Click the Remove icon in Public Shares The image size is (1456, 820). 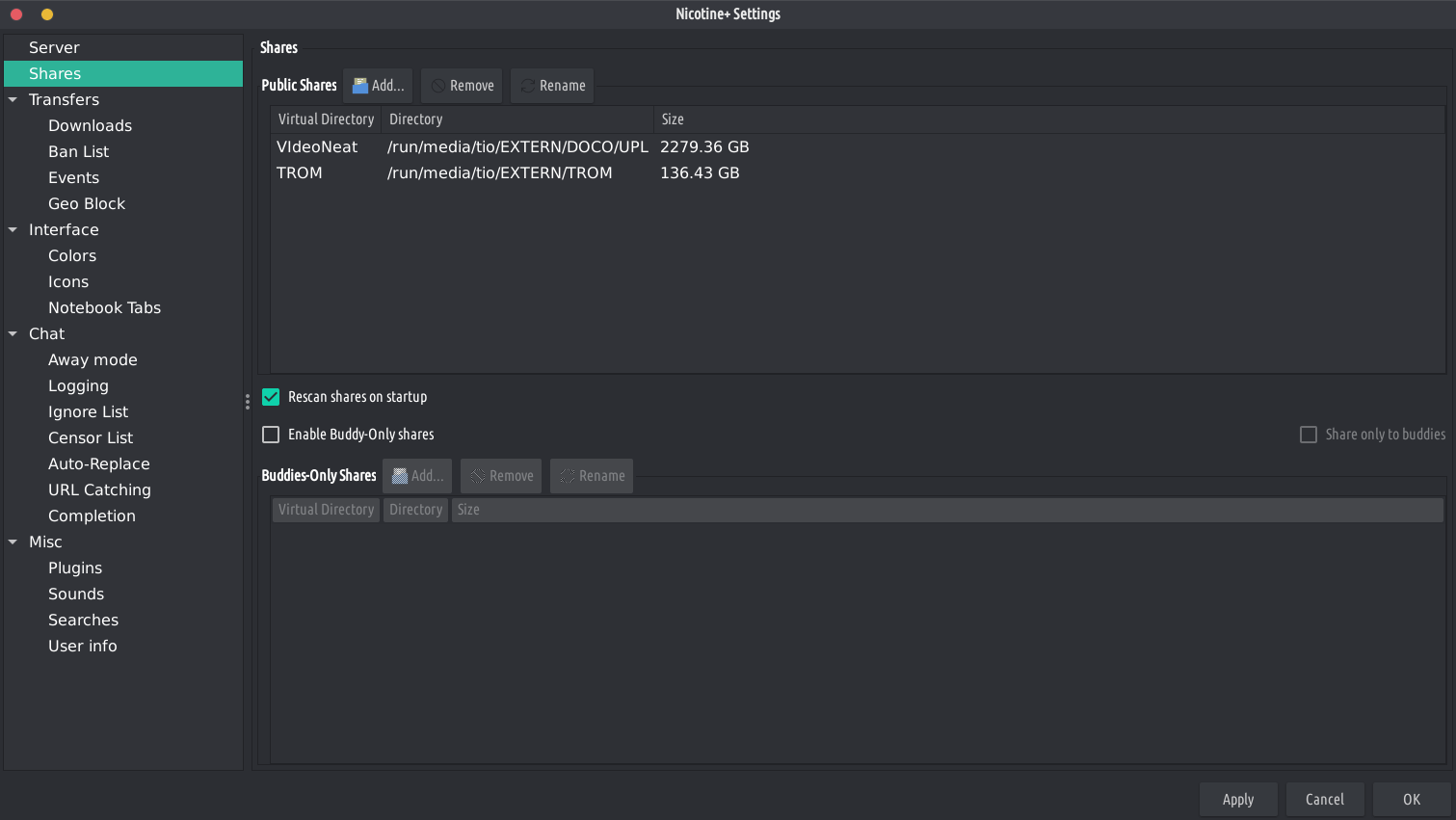[438, 86]
